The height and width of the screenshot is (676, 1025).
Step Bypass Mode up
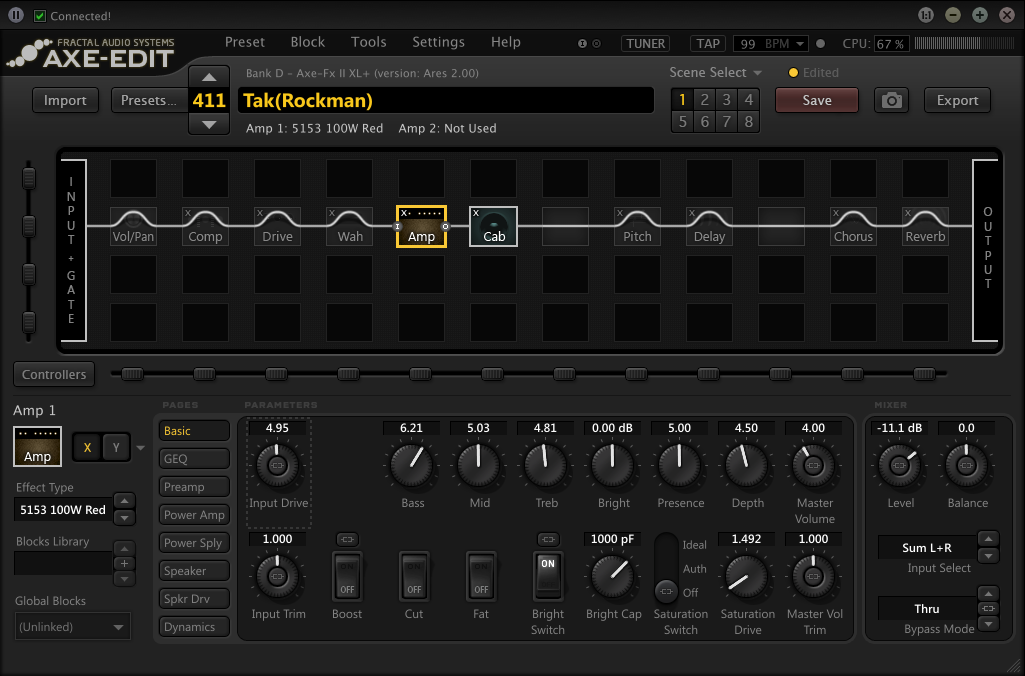tap(988, 594)
